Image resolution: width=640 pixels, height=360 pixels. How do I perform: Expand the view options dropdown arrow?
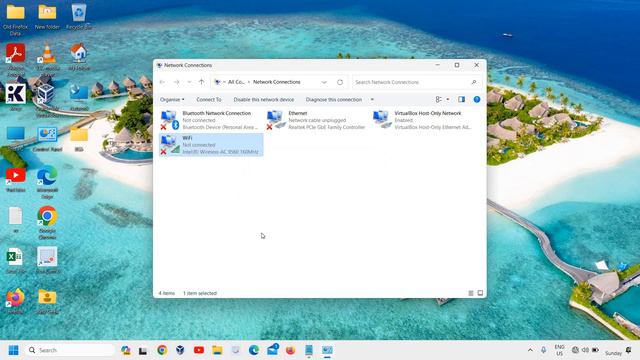[448, 100]
